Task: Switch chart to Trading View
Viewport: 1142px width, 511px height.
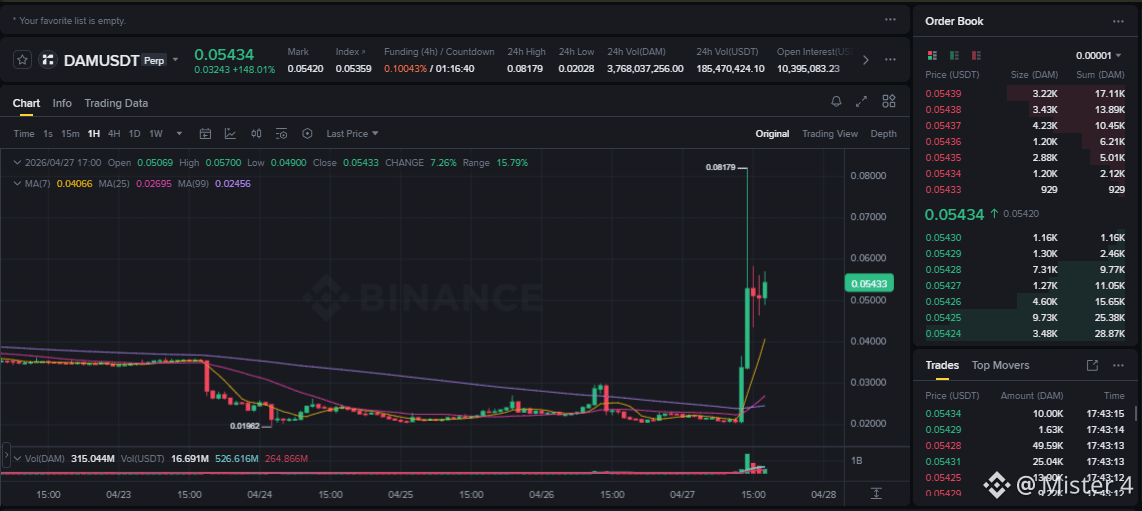Action: point(830,133)
